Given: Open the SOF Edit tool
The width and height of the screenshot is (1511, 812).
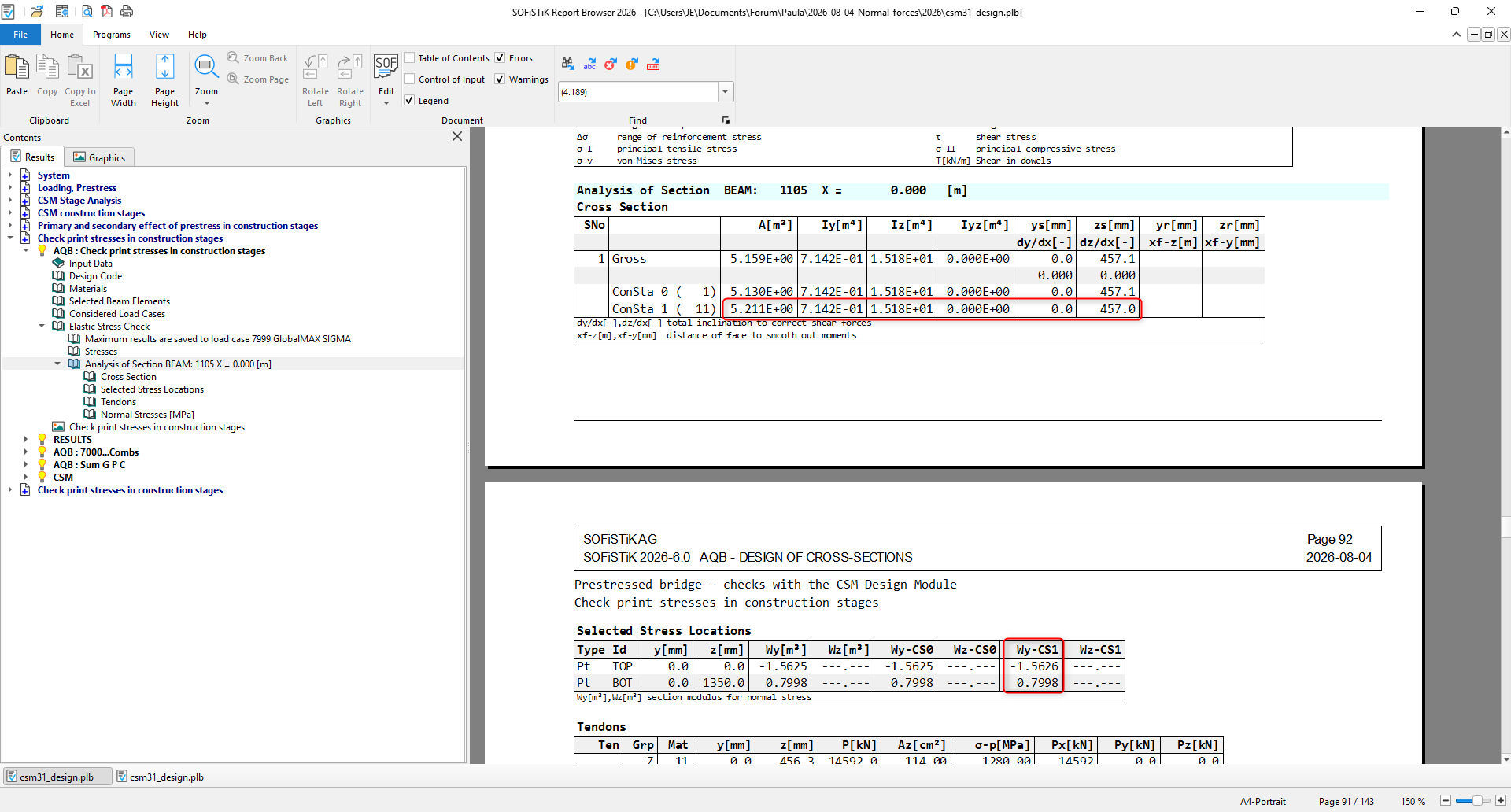Looking at the screenshot, I should (x=386, y=79).
